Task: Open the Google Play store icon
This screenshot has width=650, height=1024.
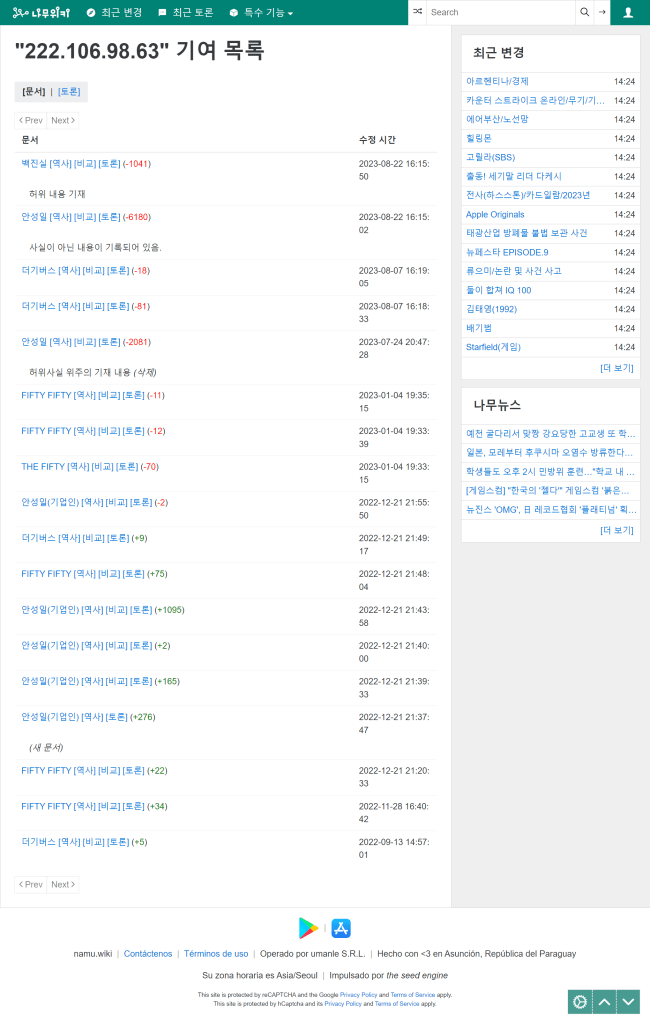Action: pyautogui.click(x=308, y=928)
